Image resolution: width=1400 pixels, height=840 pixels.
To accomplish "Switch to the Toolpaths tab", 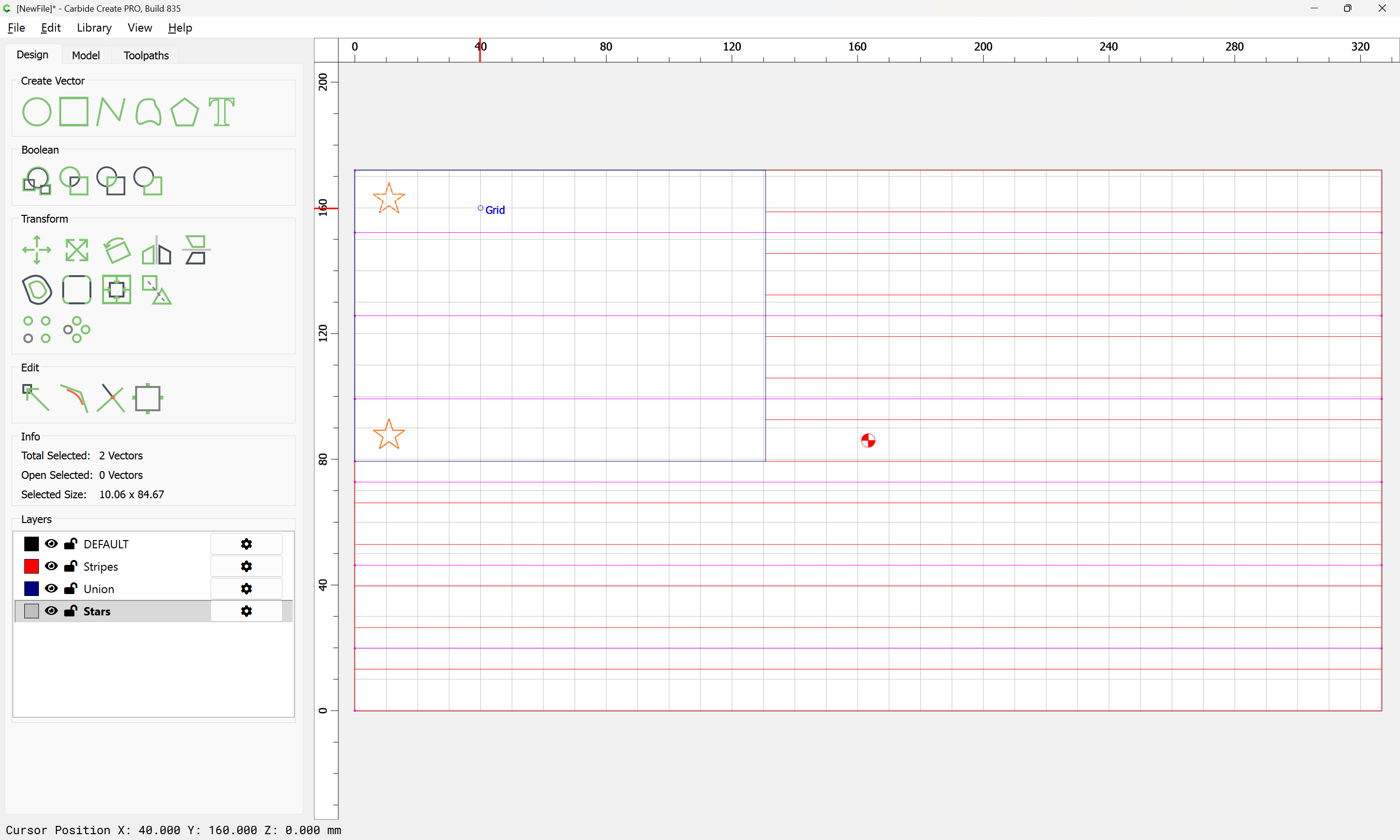I will (146, 55).
